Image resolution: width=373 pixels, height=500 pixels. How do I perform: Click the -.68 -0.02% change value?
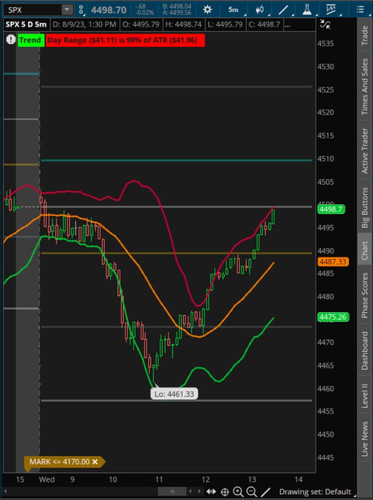pyautogui.click(x=145, y=9)
